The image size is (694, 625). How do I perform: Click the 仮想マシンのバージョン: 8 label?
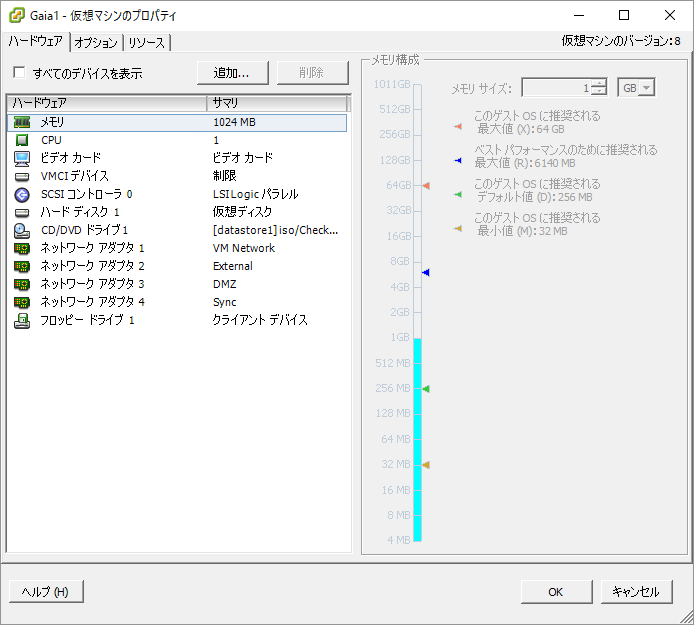click(x=621, y=41)
